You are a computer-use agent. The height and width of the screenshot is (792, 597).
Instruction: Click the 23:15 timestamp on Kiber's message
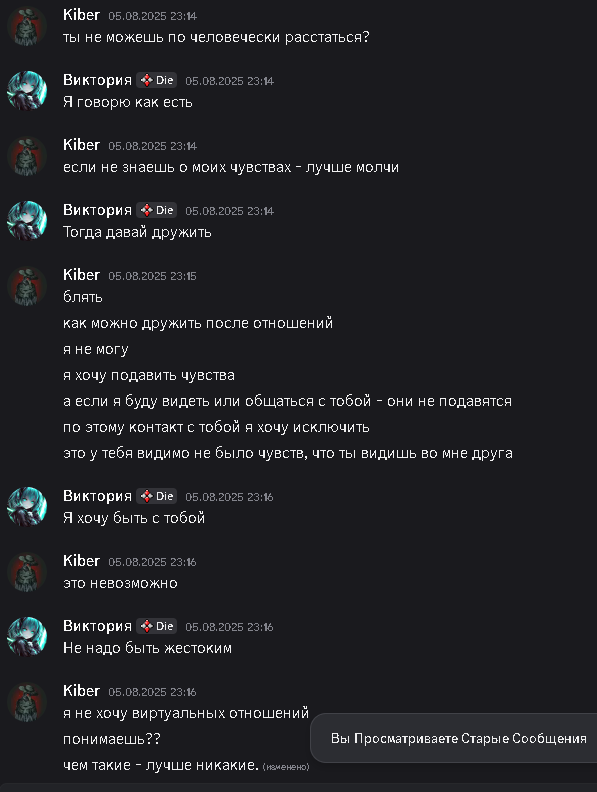[x=152, y=276]
